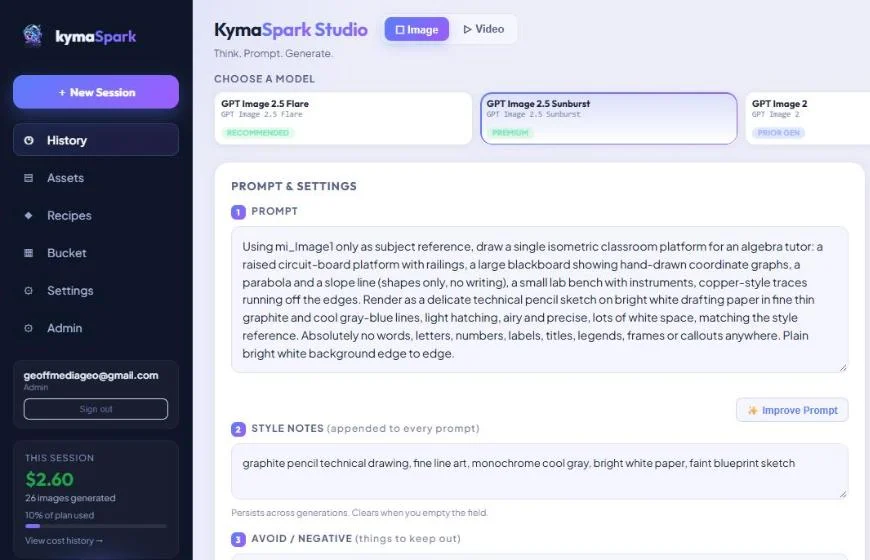
Task: Start a New Session
Action: [96, 92]
